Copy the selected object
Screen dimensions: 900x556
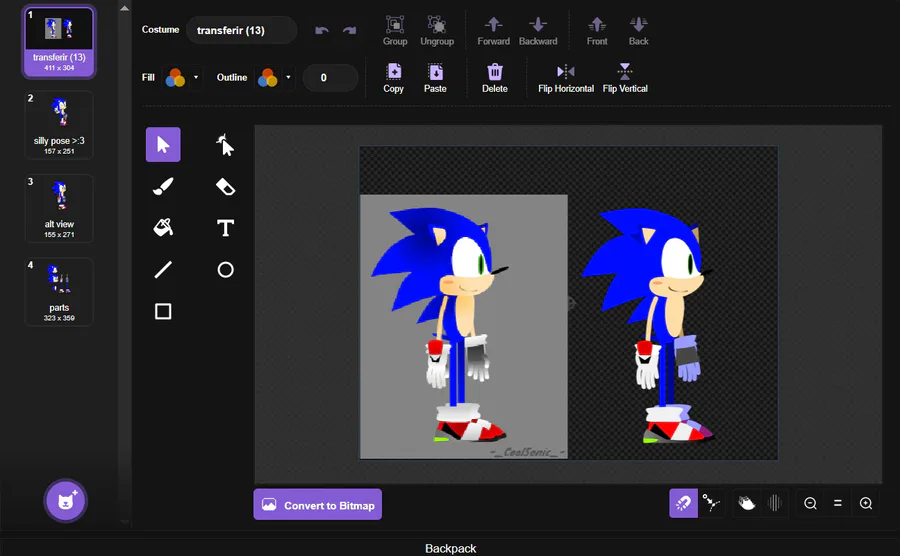click(x=394, y=78)
